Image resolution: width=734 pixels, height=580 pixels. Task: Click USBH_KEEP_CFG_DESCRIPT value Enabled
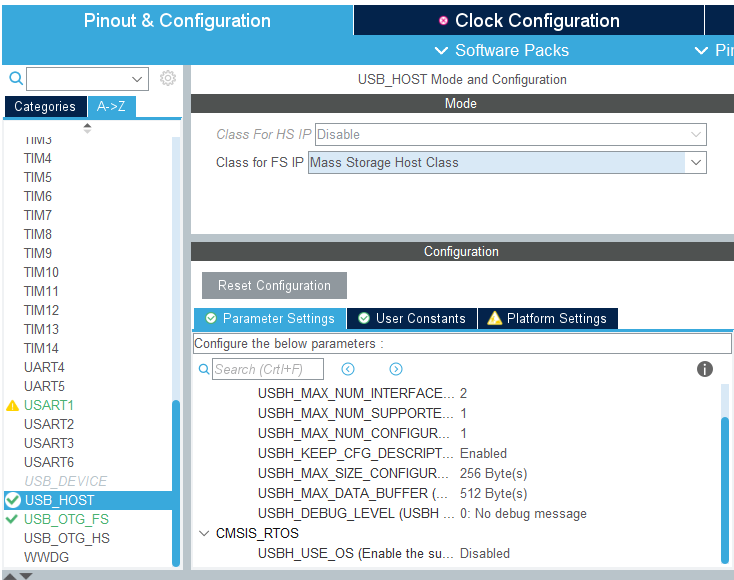point(483,454)
